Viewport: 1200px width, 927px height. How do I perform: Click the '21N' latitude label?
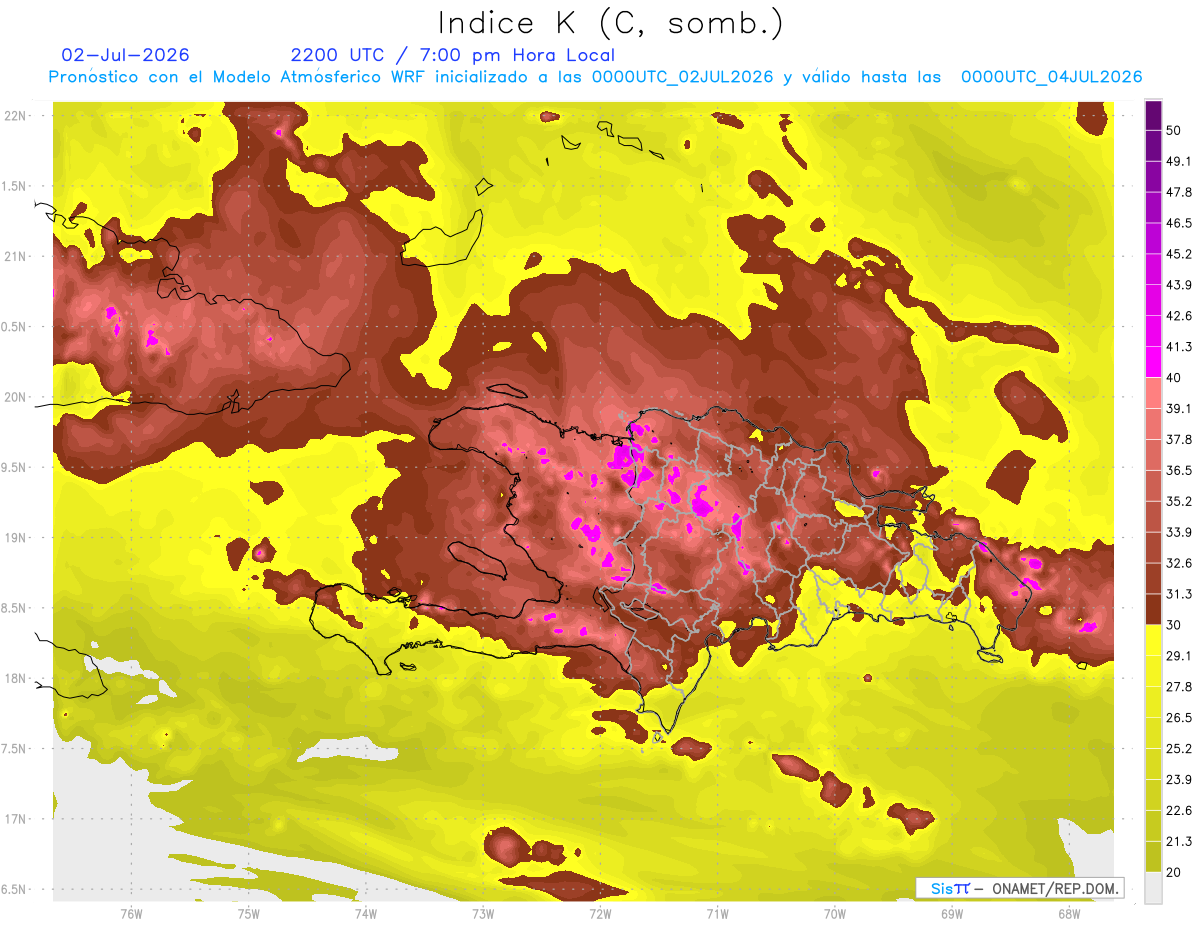click(x=15, y=256)
